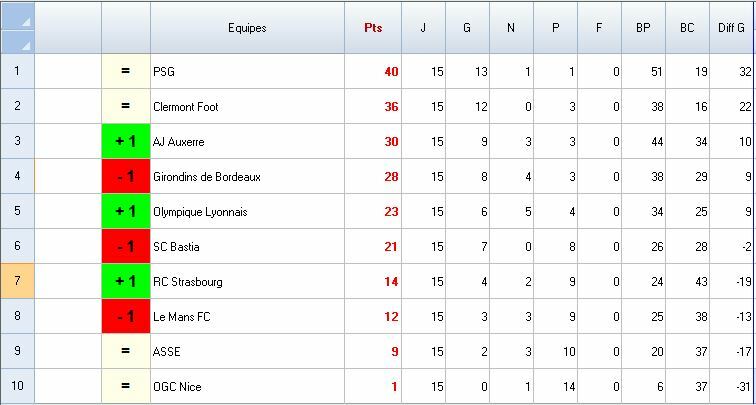The image size is (756, 405).
Task: Select row header number 7
Action: pyautogui.click(x=17, y=282)
